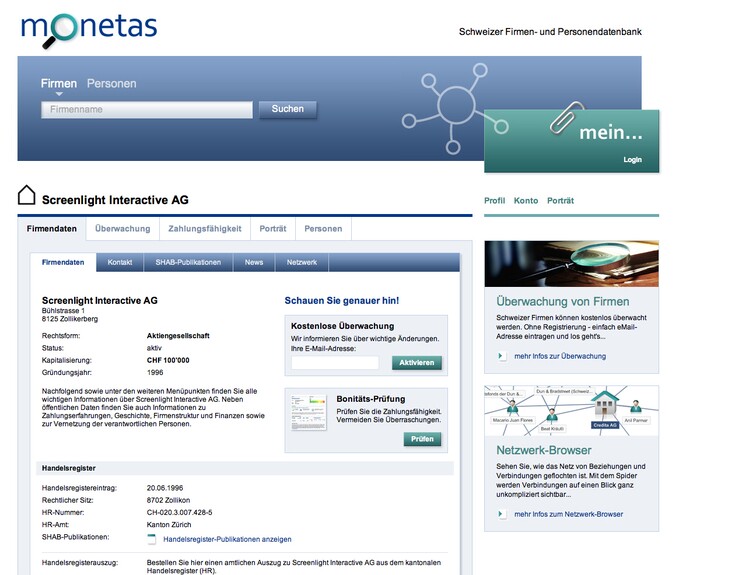Open the Profil link
735x575 pixels.
495,201
